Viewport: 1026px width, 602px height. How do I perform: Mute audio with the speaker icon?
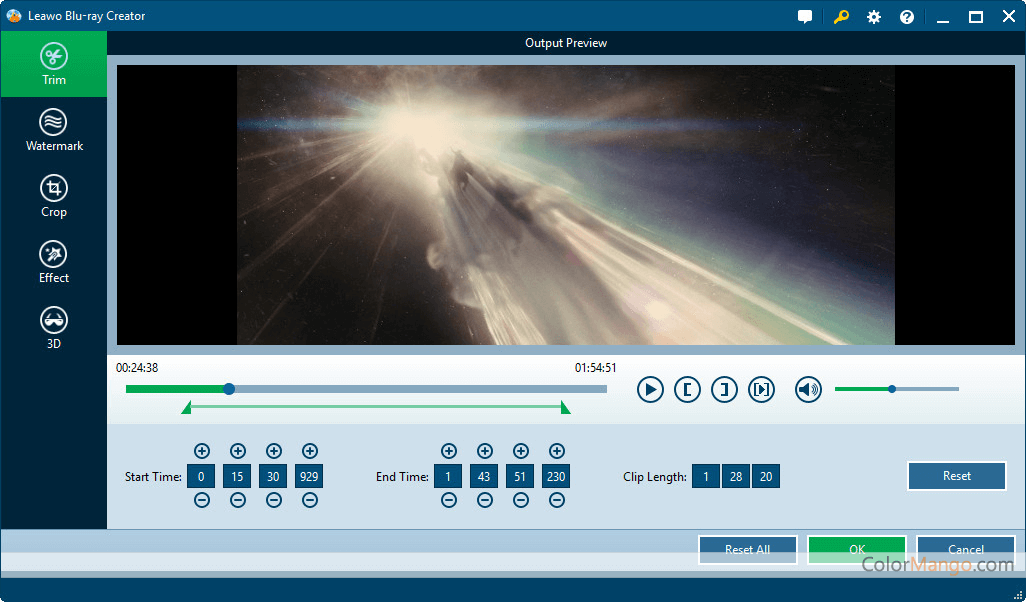pos(808,389)
